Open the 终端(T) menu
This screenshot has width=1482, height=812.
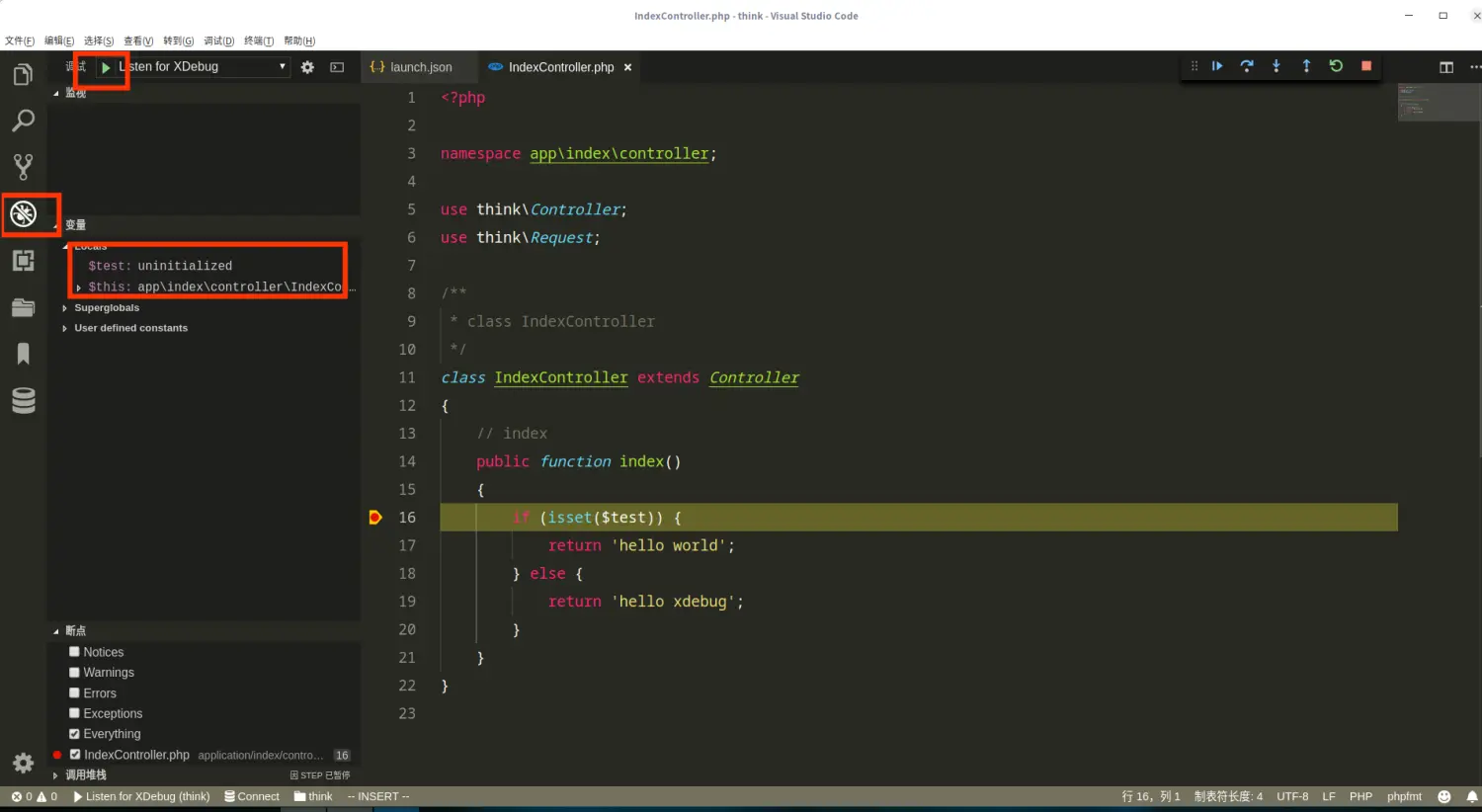point(259,41)
